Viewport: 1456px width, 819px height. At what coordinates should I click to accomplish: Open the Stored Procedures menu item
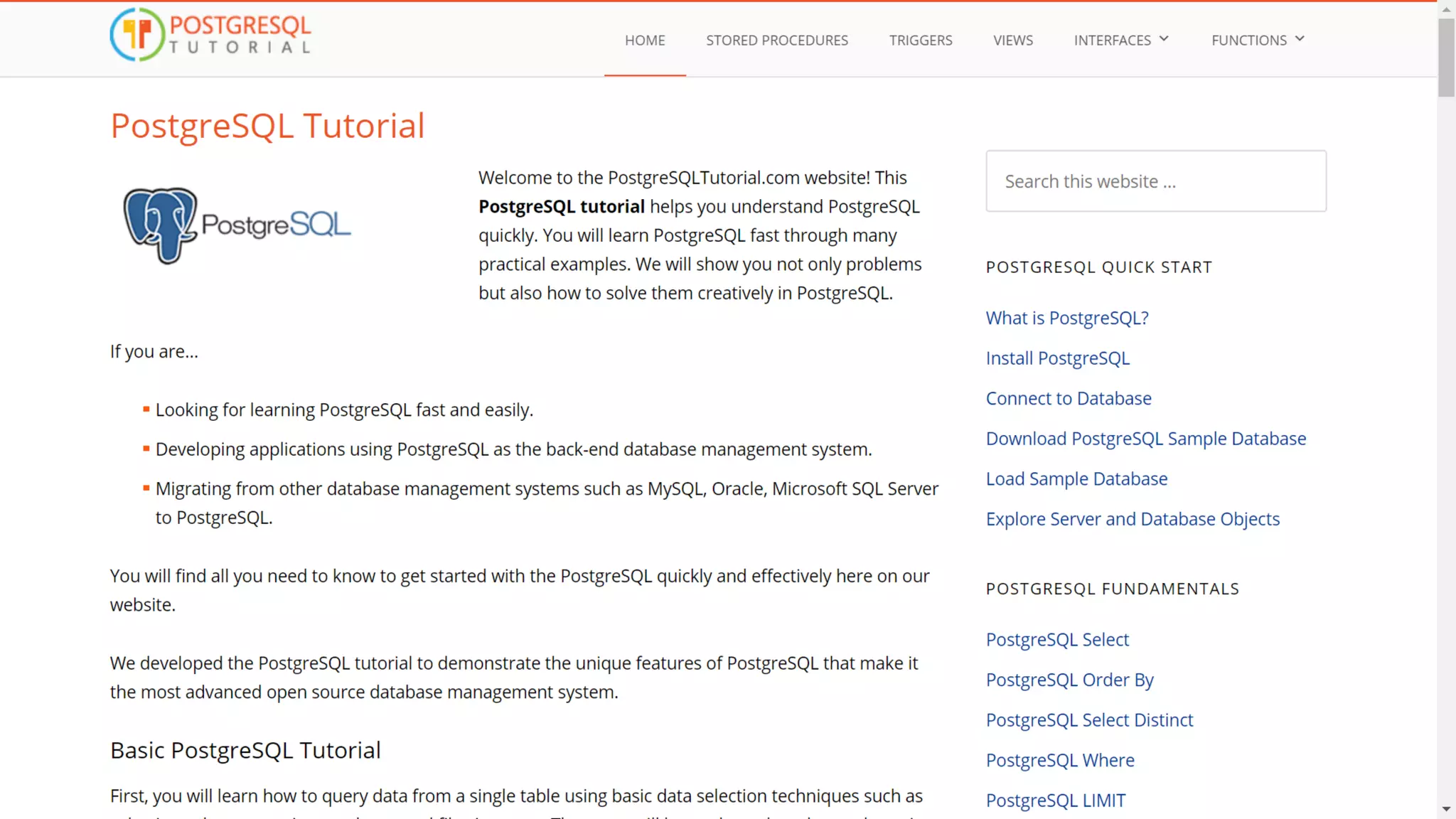(x=777, y=41)
